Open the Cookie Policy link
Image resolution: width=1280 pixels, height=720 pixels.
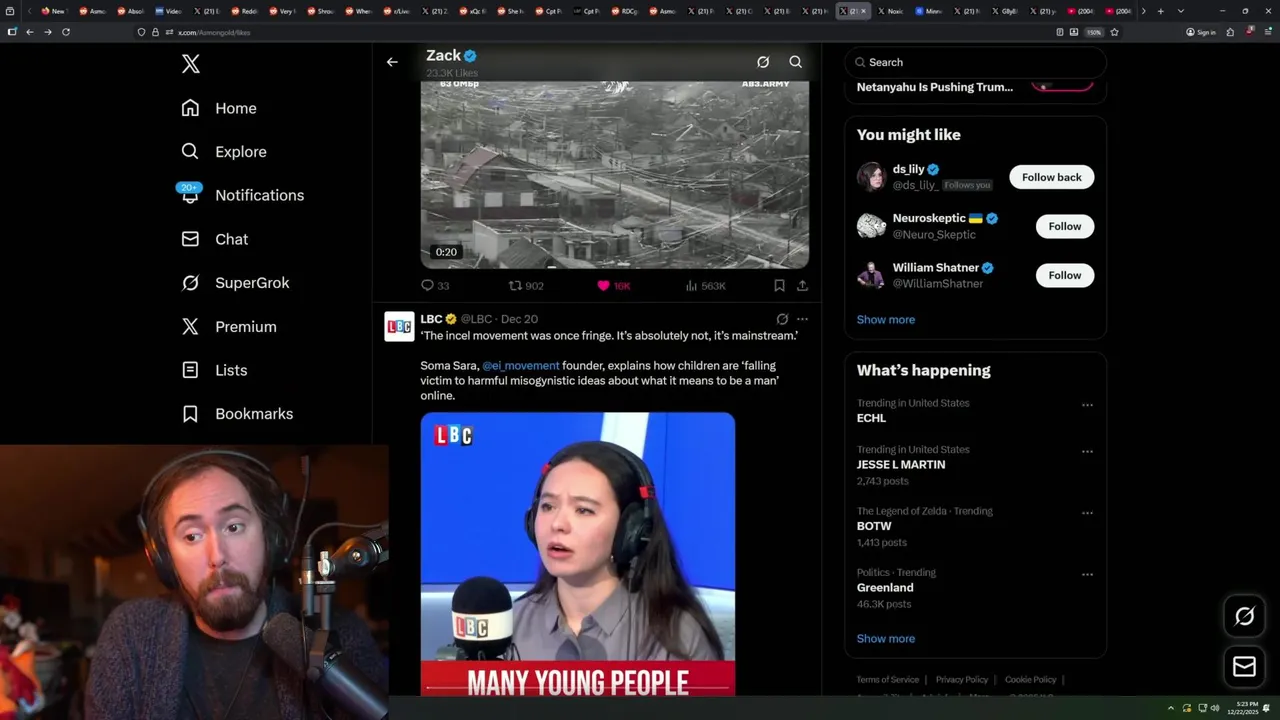click(1030, 680)
